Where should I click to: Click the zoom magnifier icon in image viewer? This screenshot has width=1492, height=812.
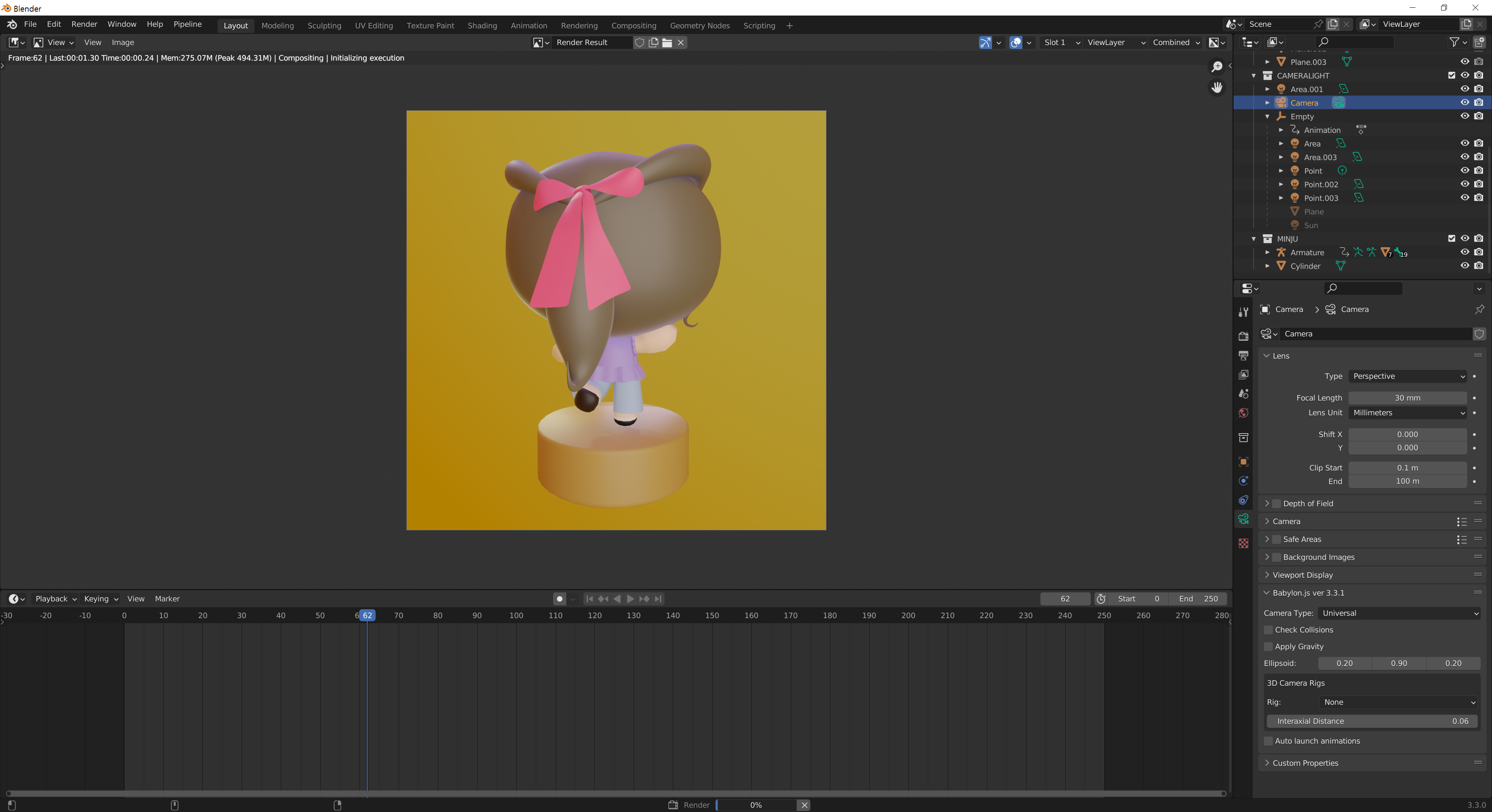1217,67
